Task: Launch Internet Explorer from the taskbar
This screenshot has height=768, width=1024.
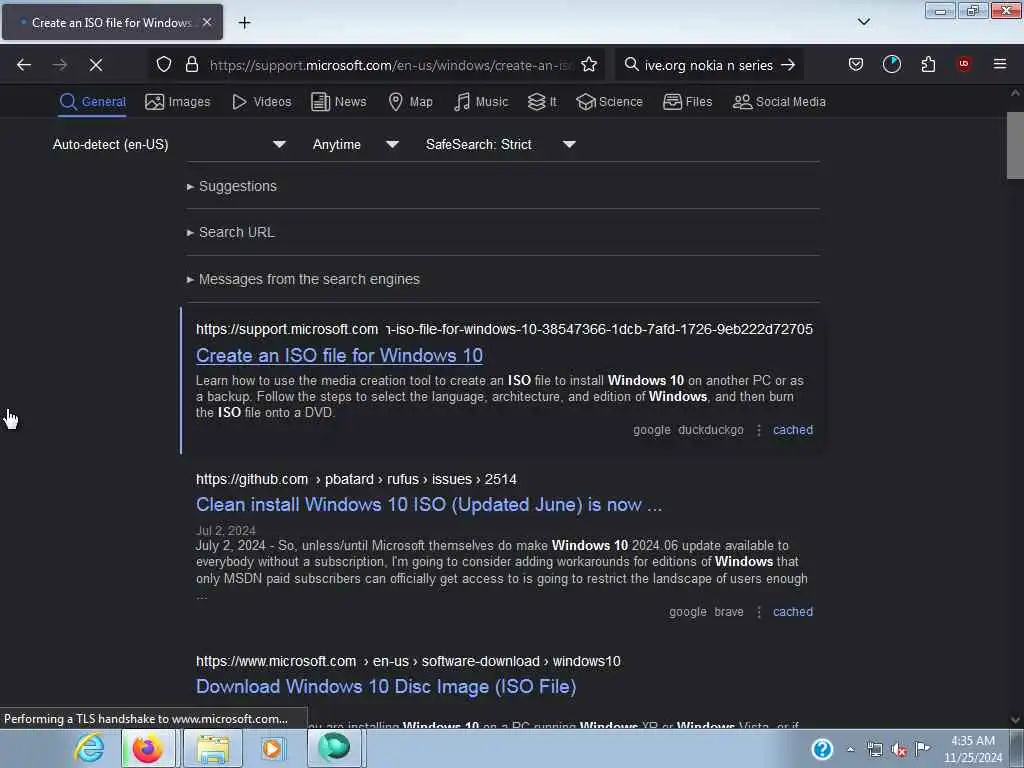Action: point(89,748)
